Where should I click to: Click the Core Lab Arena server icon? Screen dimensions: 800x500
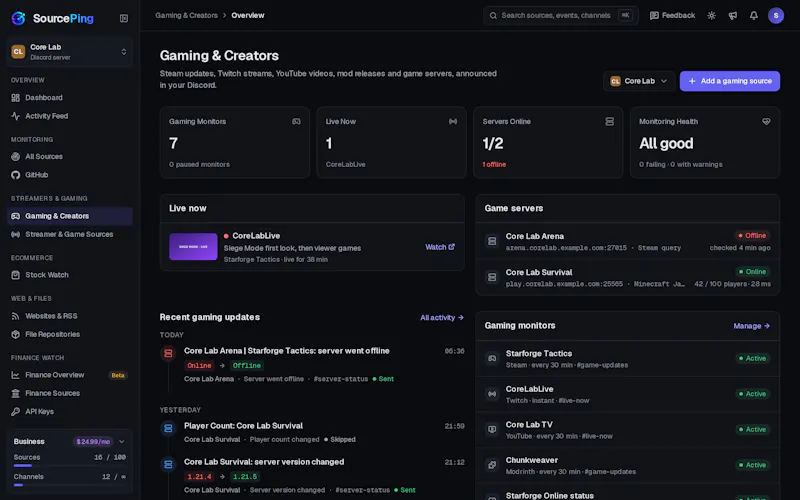coord(492,241)
